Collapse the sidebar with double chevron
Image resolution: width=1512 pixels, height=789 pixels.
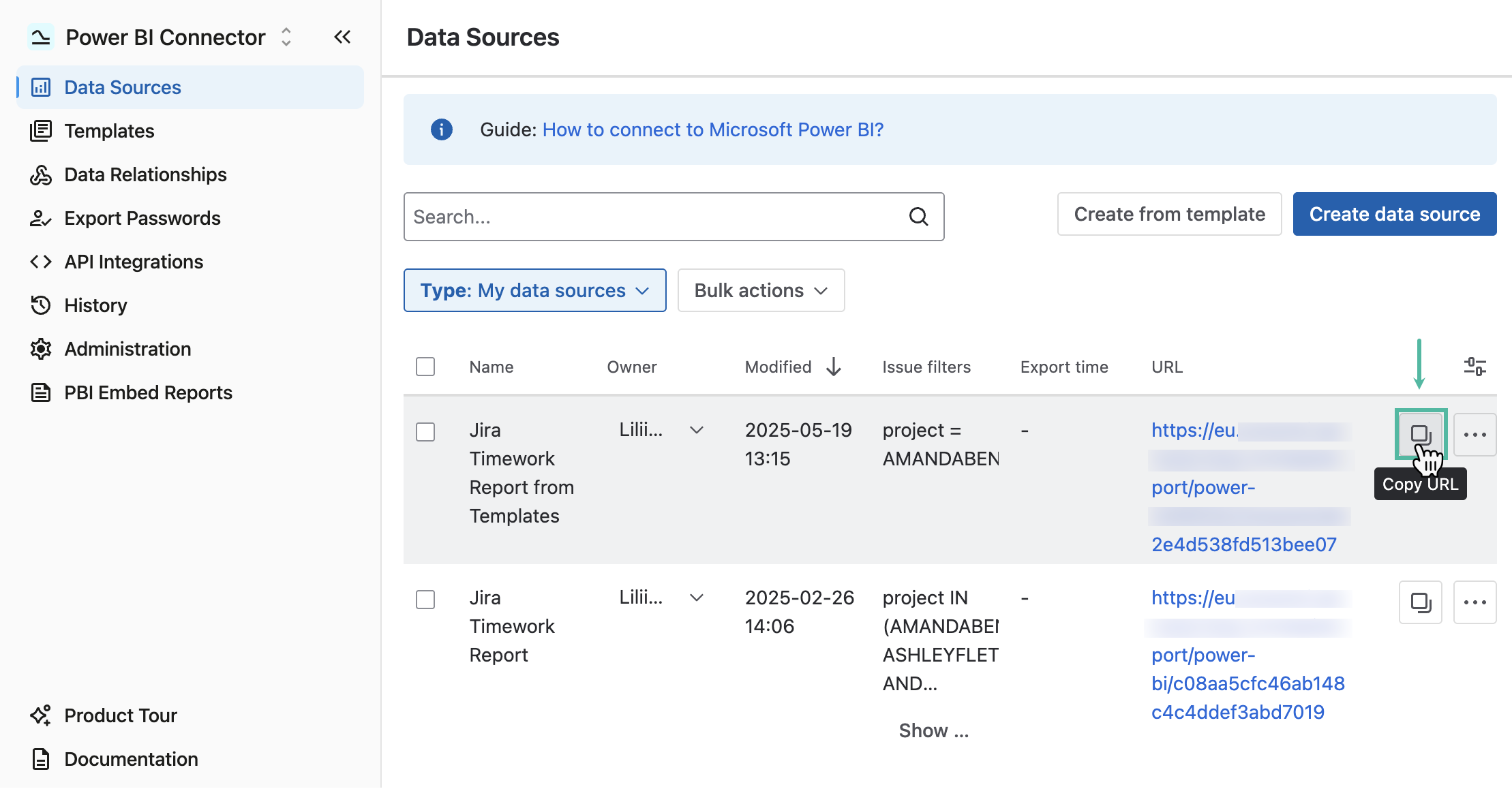coord(342,37)
